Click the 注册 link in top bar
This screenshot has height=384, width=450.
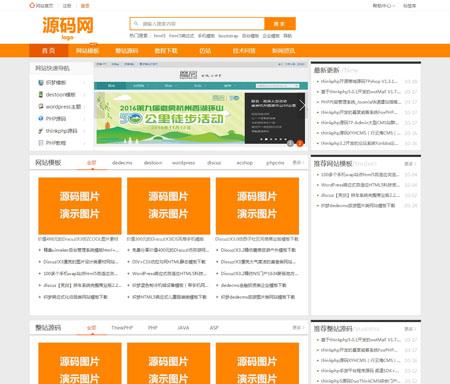(x=67, y=6)
